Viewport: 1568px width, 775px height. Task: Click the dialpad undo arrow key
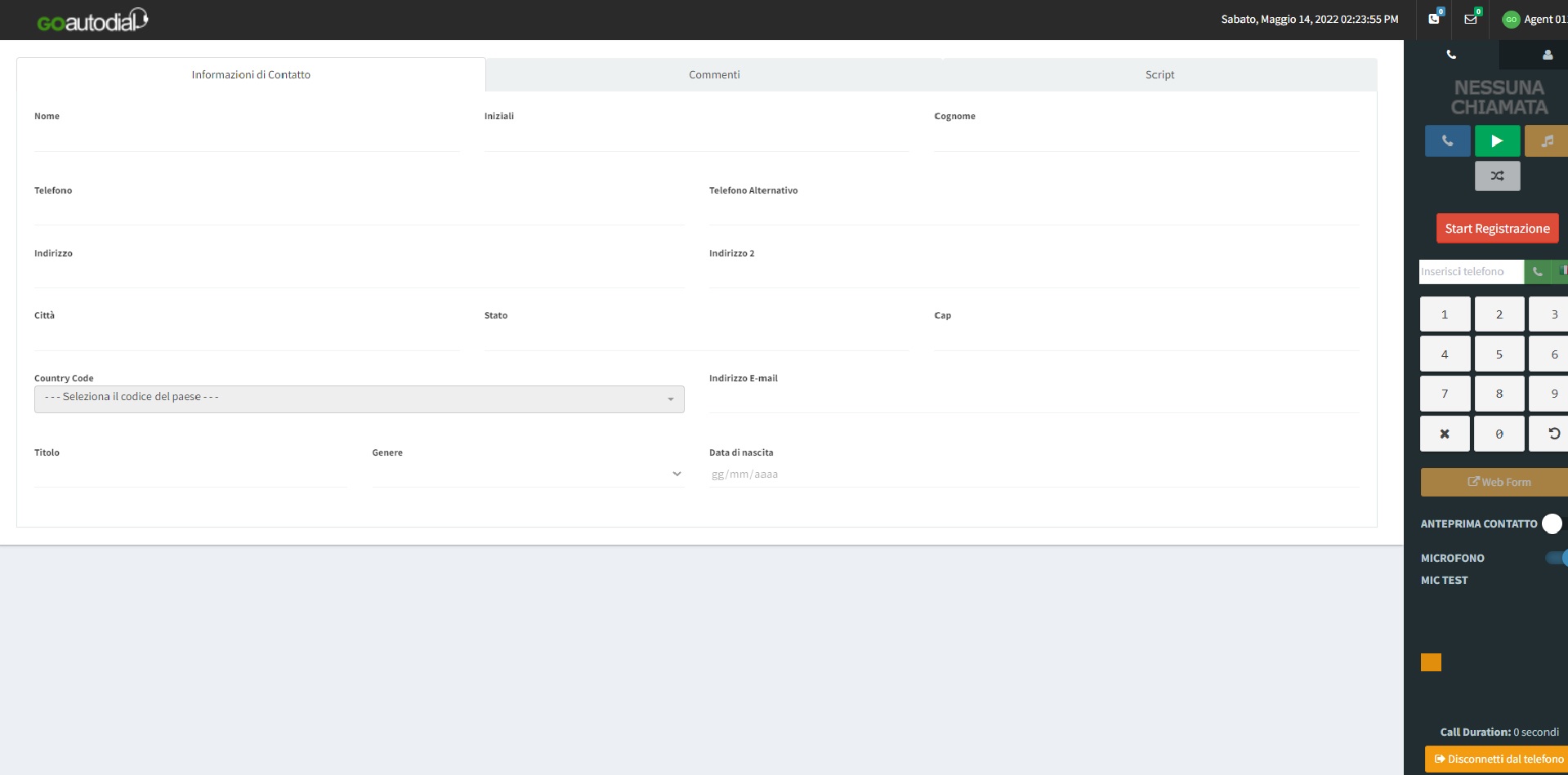[x=1550, y=434]
